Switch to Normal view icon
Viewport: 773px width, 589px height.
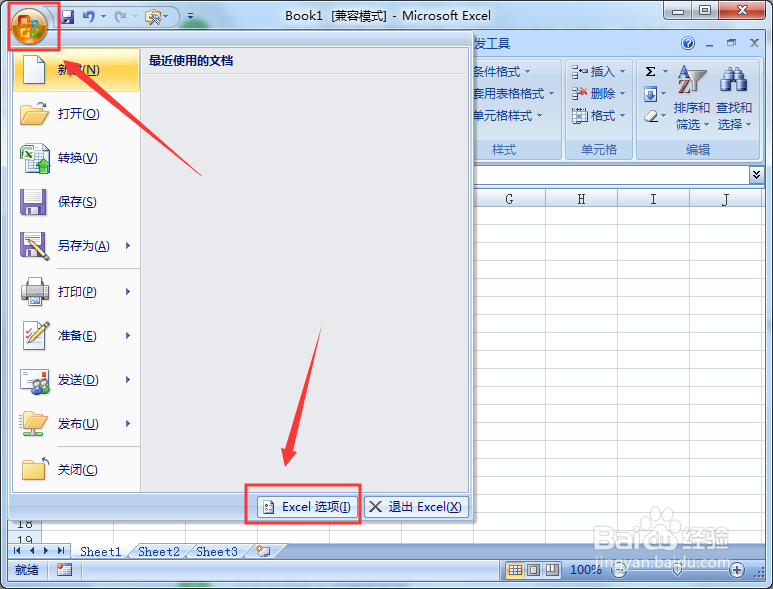click(x=515, y=570)
